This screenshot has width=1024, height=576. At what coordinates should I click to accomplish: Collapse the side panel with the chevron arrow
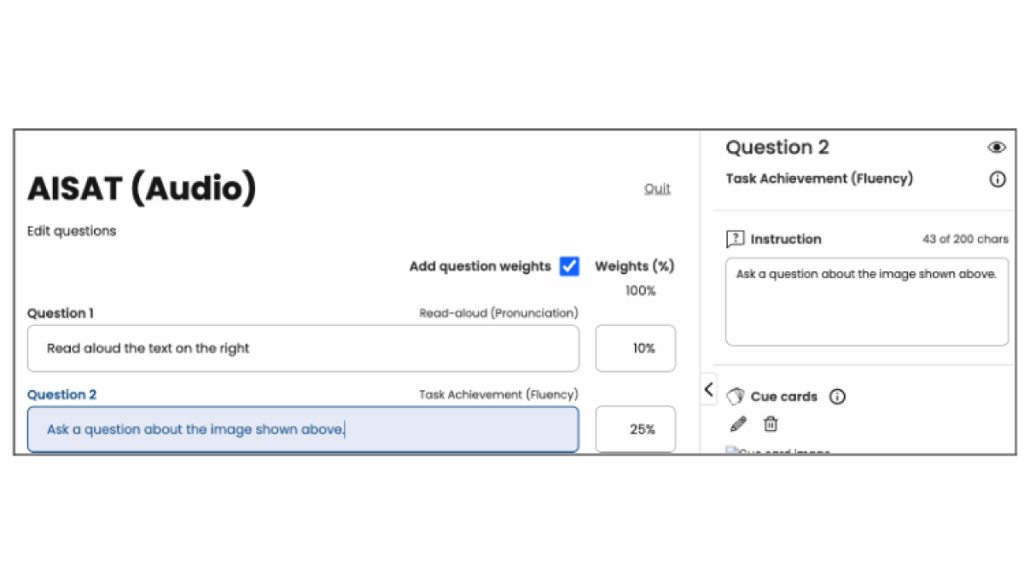tap(708, 390)
